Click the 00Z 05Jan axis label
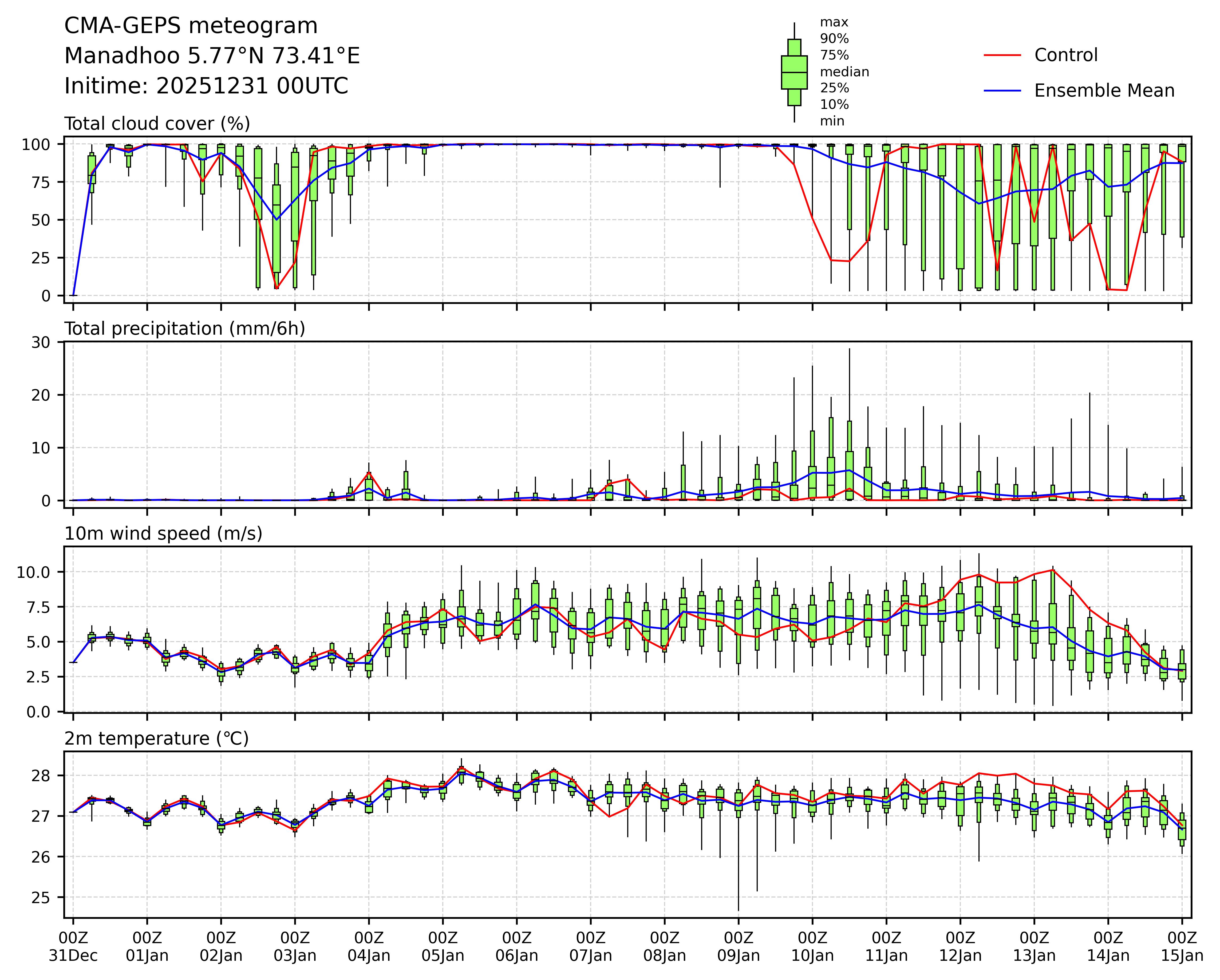This screenshot has width=1220, height=980. point(443,947)
